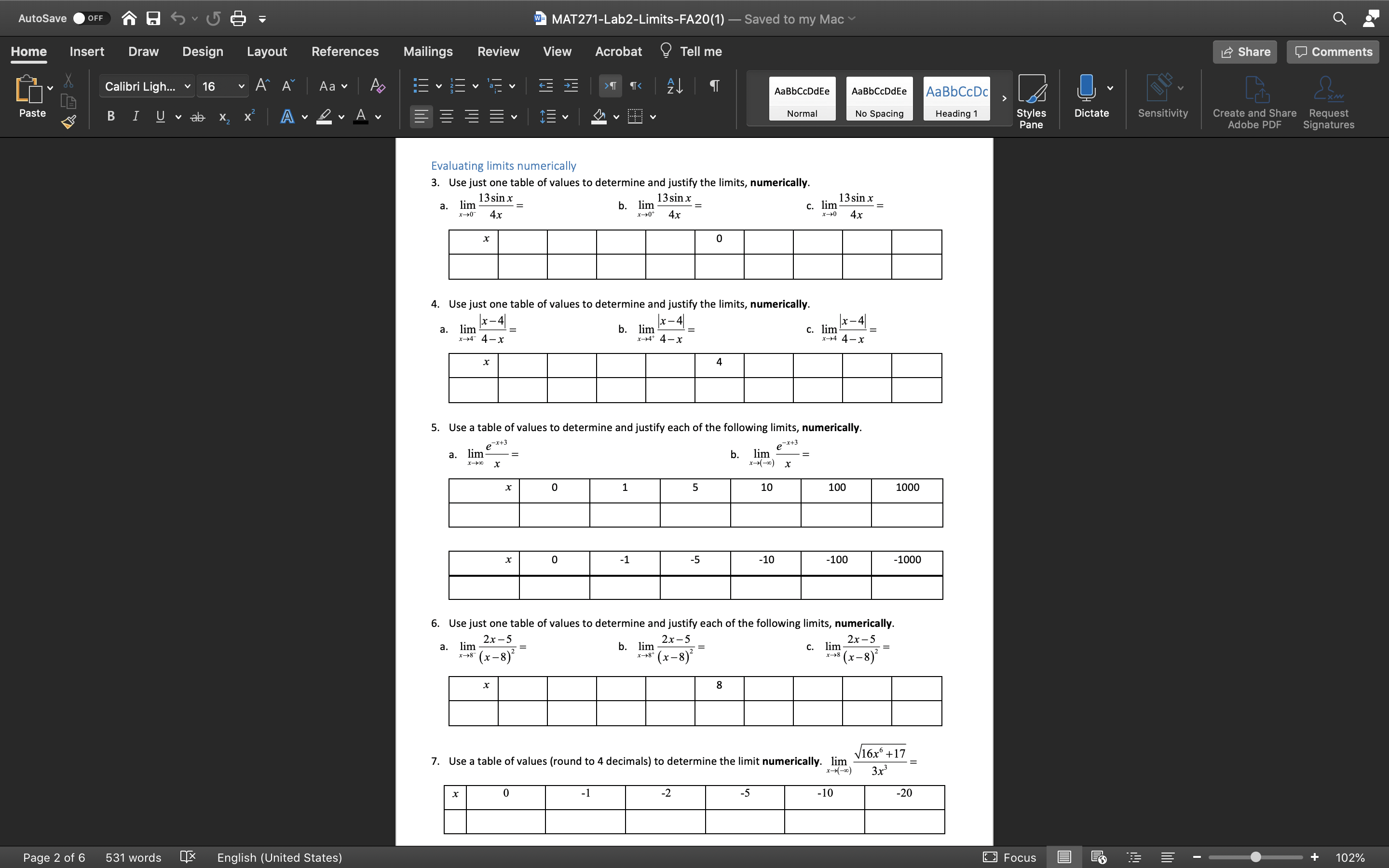
Task: Toggle superscript formatting
Action: [249, 116]
